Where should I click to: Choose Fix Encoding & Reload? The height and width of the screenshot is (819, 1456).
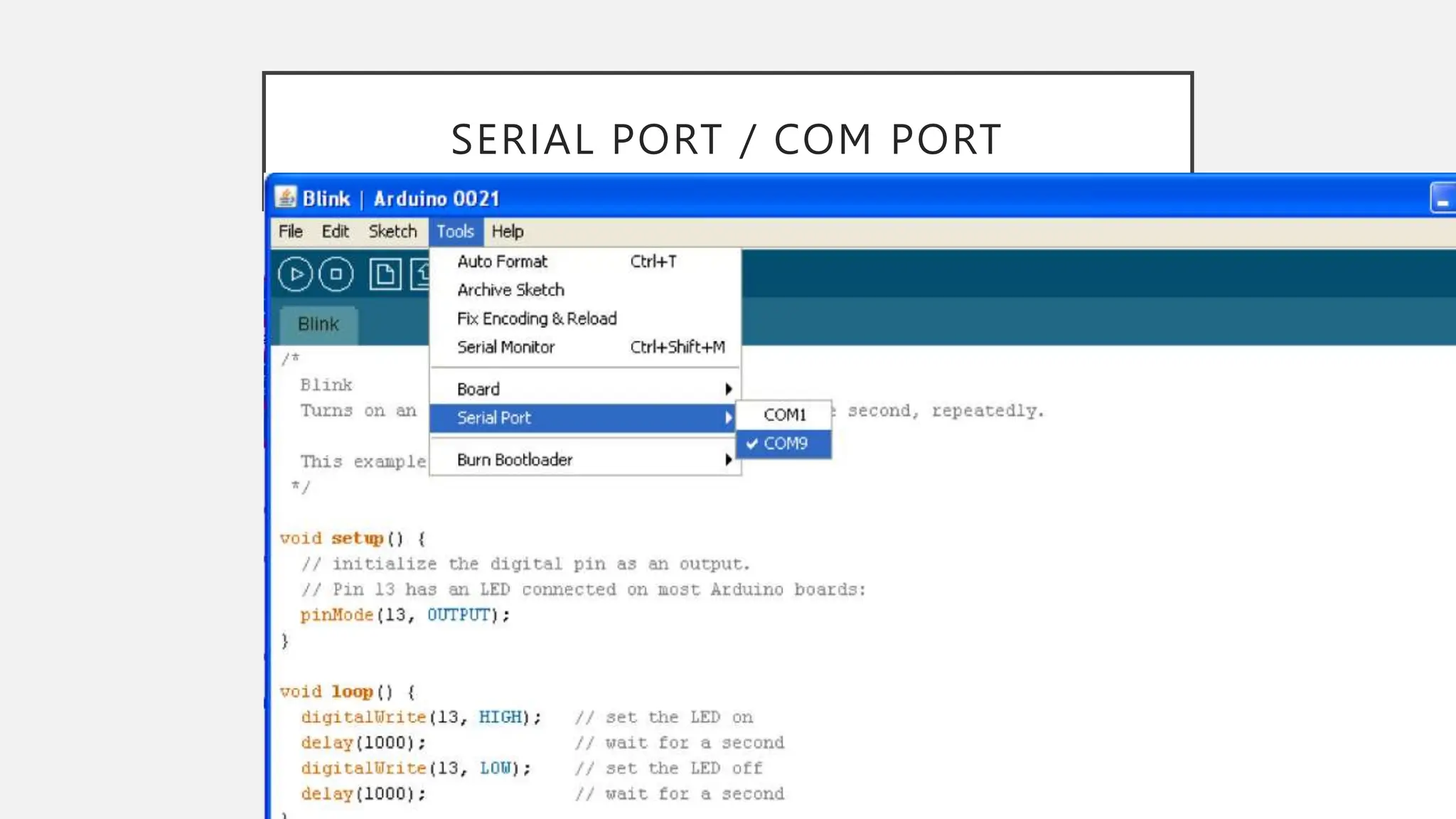585,318
